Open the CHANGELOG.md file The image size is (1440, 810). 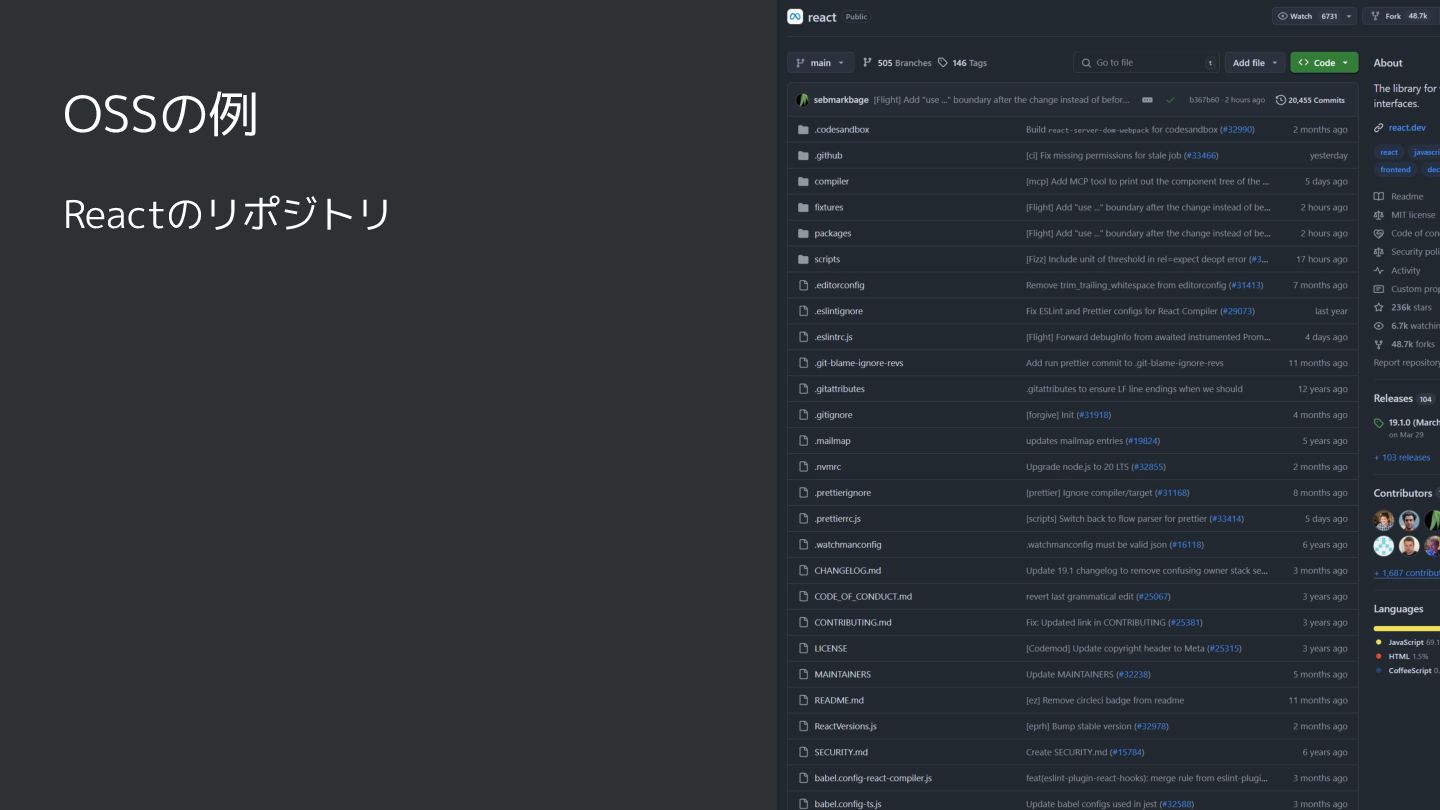click(848, 571)
